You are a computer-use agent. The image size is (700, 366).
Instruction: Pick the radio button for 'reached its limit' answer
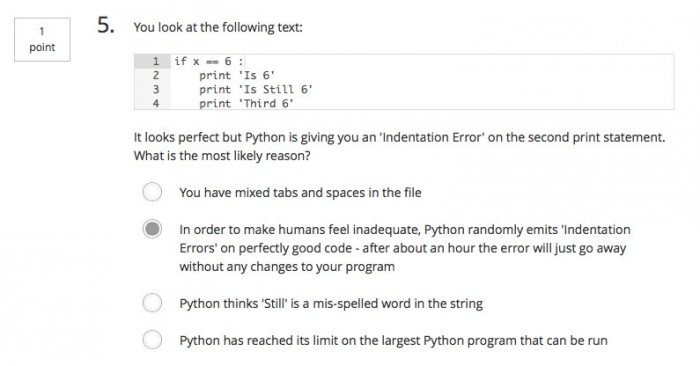(152, 340)
